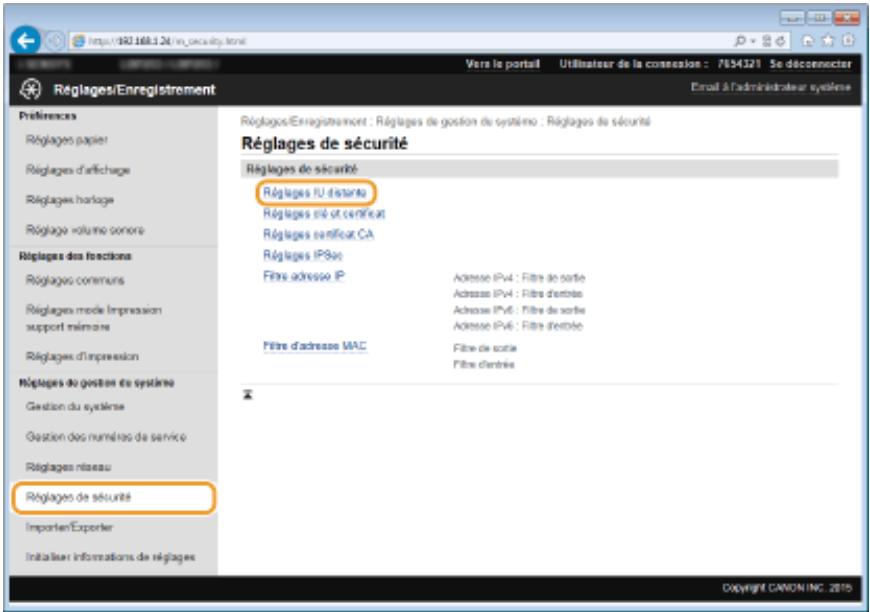Click the browser back arrow button
Viewport: 870px width, 612px height.
(26, 41)
